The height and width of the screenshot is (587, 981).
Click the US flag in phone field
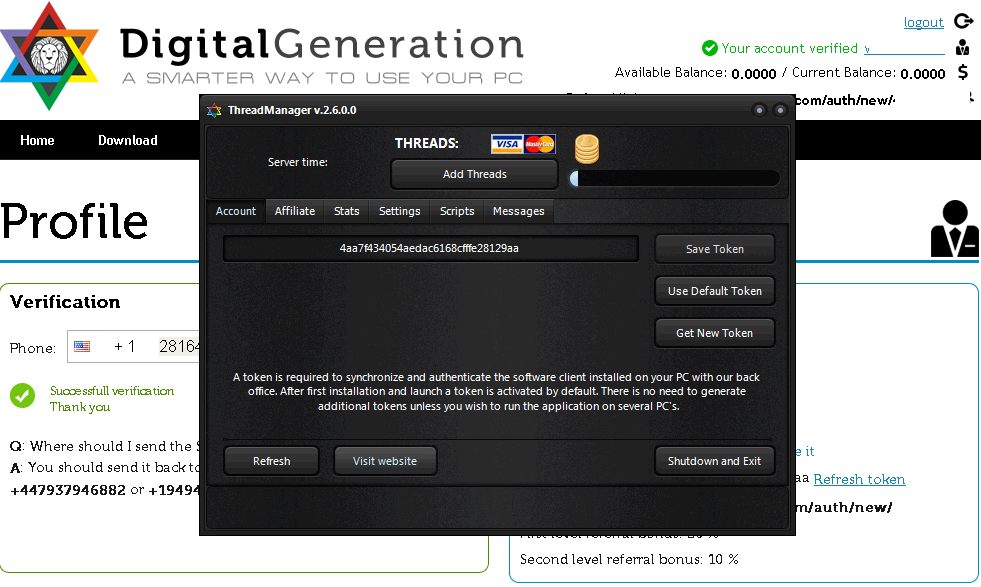tap(82, 347)
